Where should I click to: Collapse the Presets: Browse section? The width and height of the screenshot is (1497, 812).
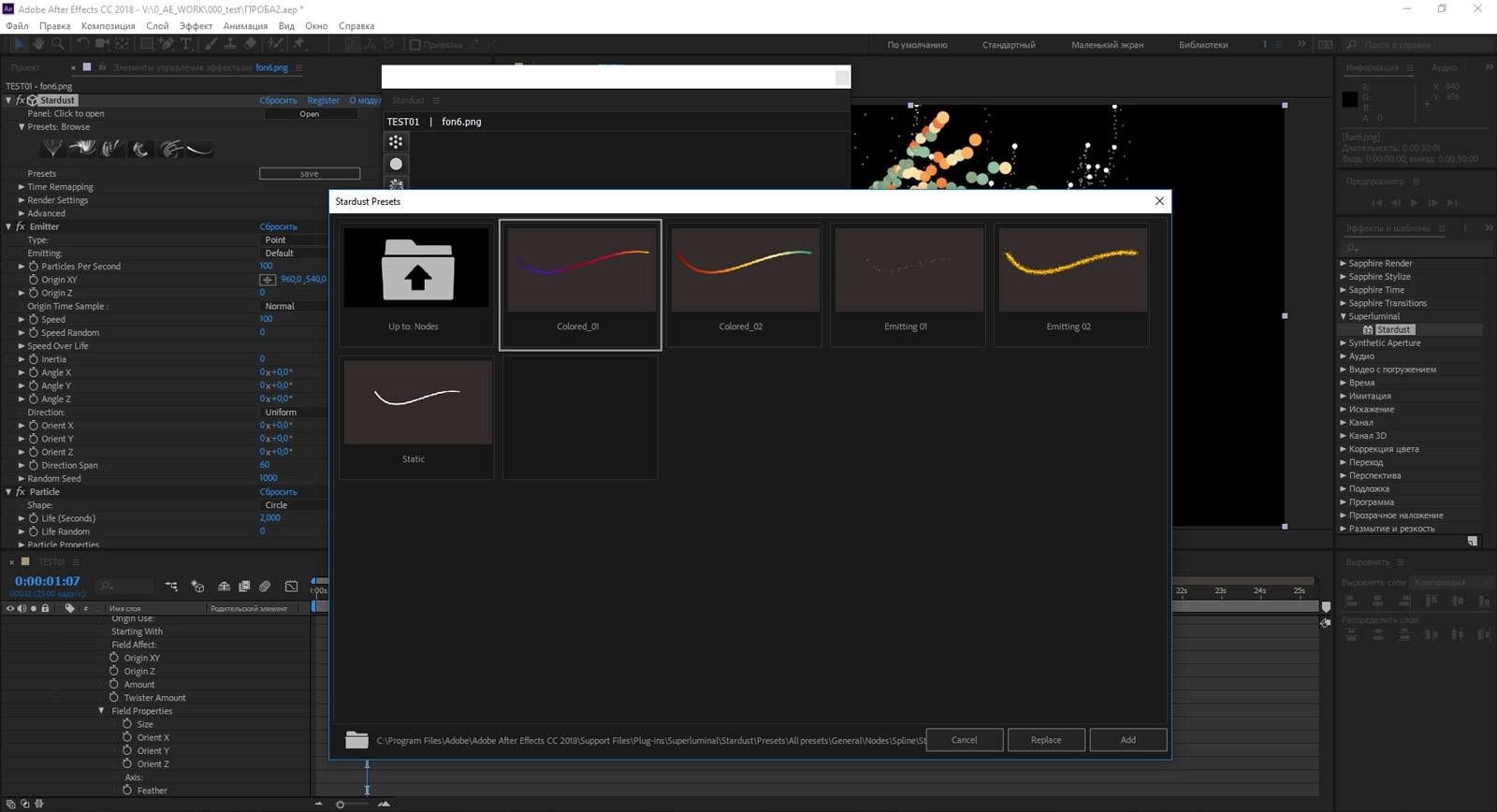(22, 127)
